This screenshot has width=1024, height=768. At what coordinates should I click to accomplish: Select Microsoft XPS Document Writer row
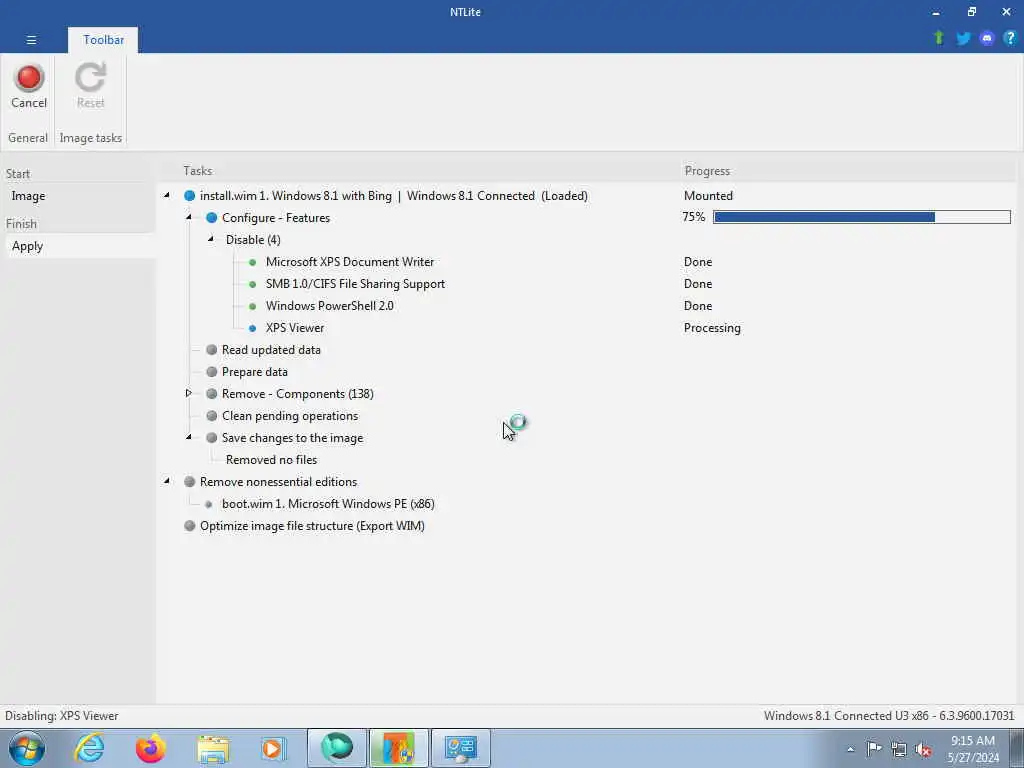click(349, 262)
